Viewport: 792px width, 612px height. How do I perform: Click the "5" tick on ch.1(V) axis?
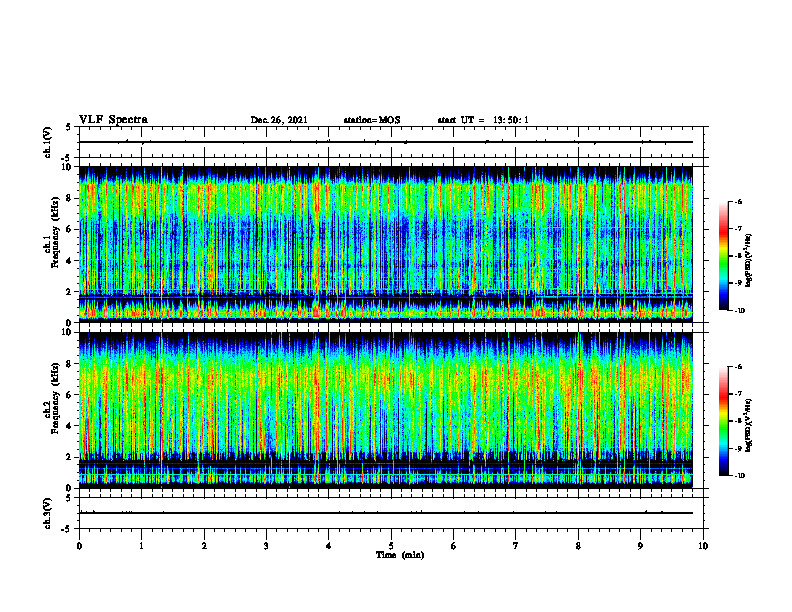(69, 127)
